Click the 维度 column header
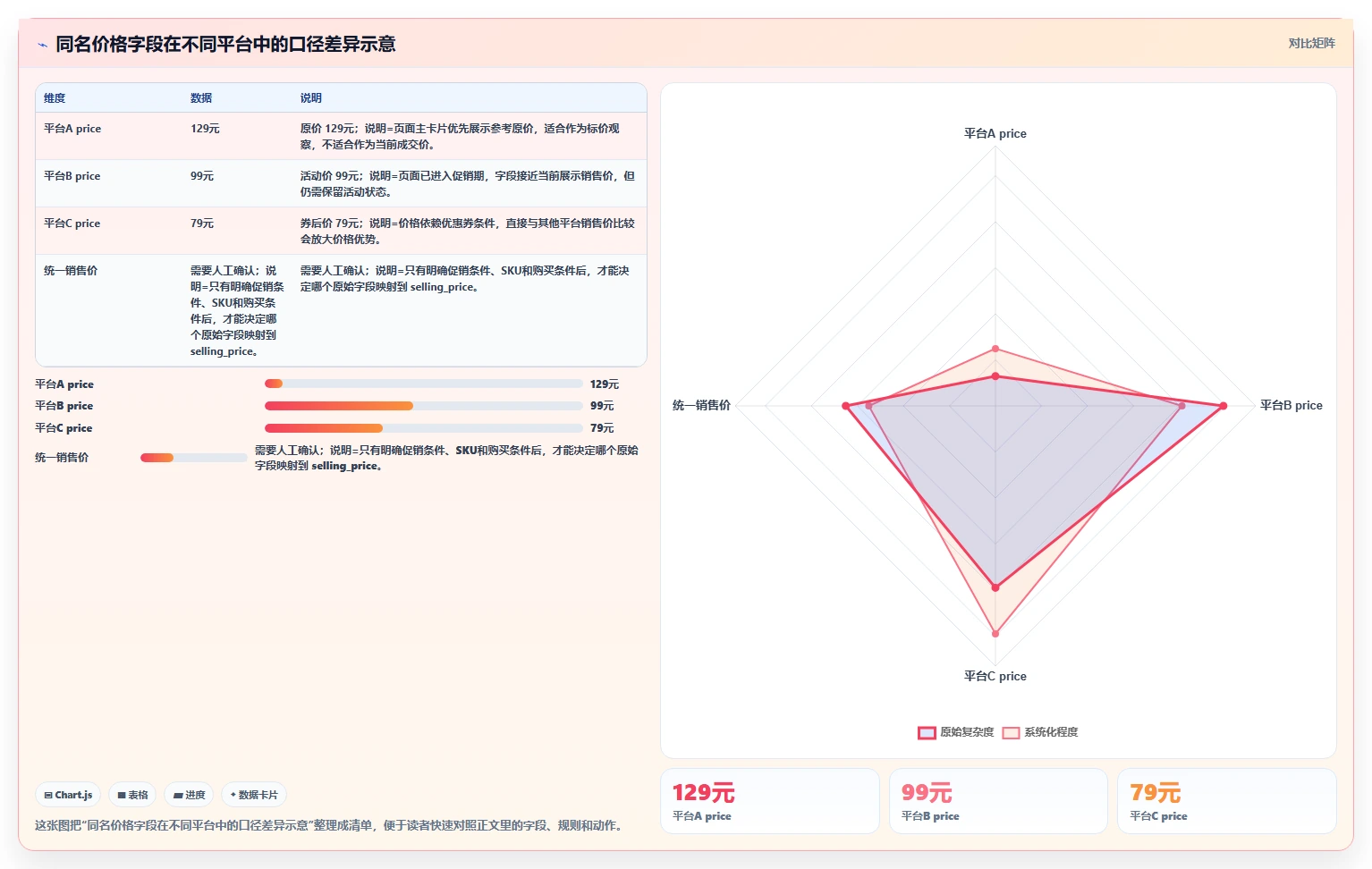The height and width of the screenshot is (869, 1372). coord(55,98)
